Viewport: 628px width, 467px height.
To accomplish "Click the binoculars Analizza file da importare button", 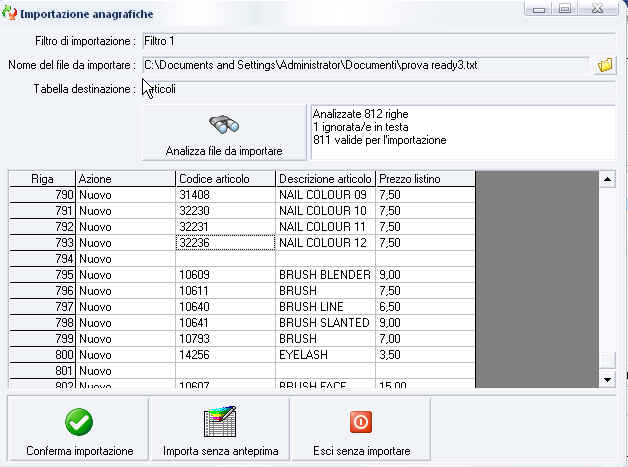I will (x=224, y=133).
